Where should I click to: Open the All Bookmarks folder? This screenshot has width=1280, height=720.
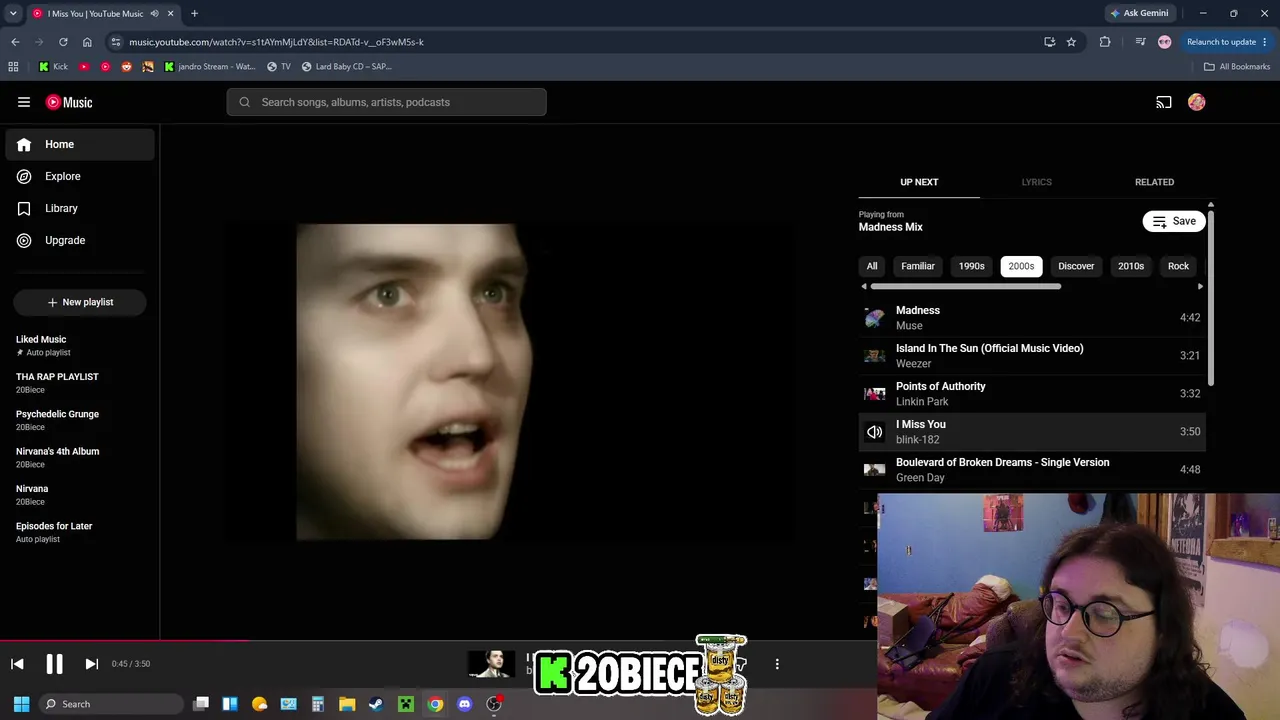pyautogui.click(x=1237, y=67)
